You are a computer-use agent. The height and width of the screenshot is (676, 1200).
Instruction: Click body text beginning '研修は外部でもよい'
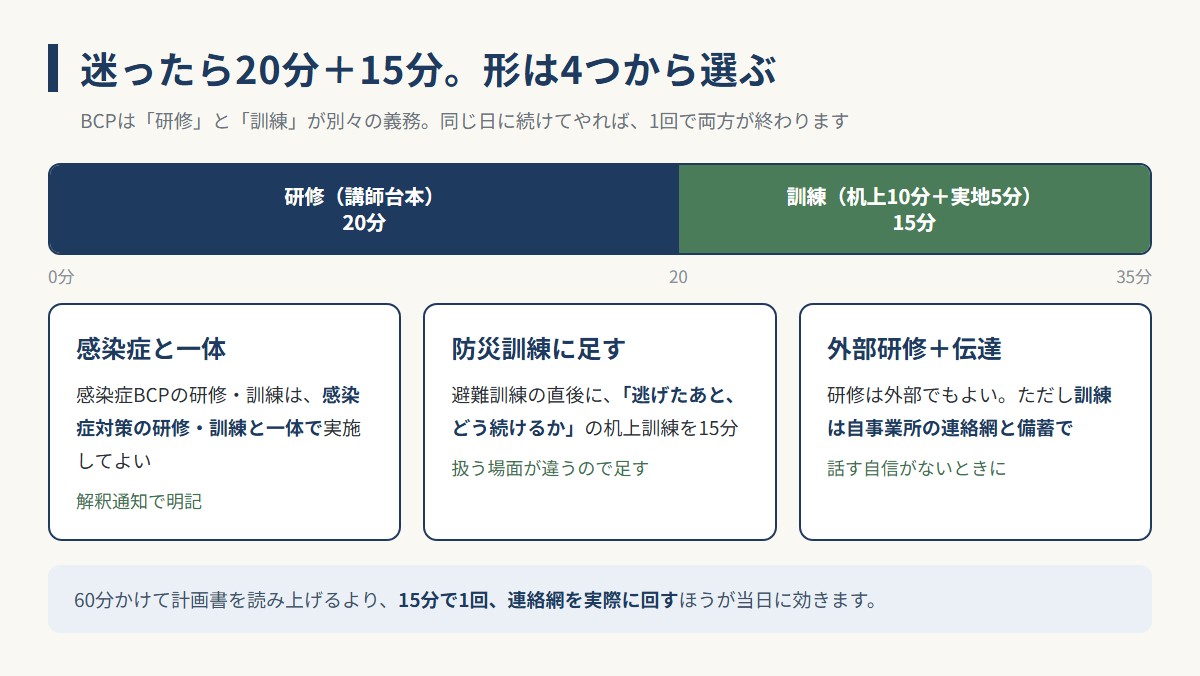pyautogui.click(x=969, y=411)
